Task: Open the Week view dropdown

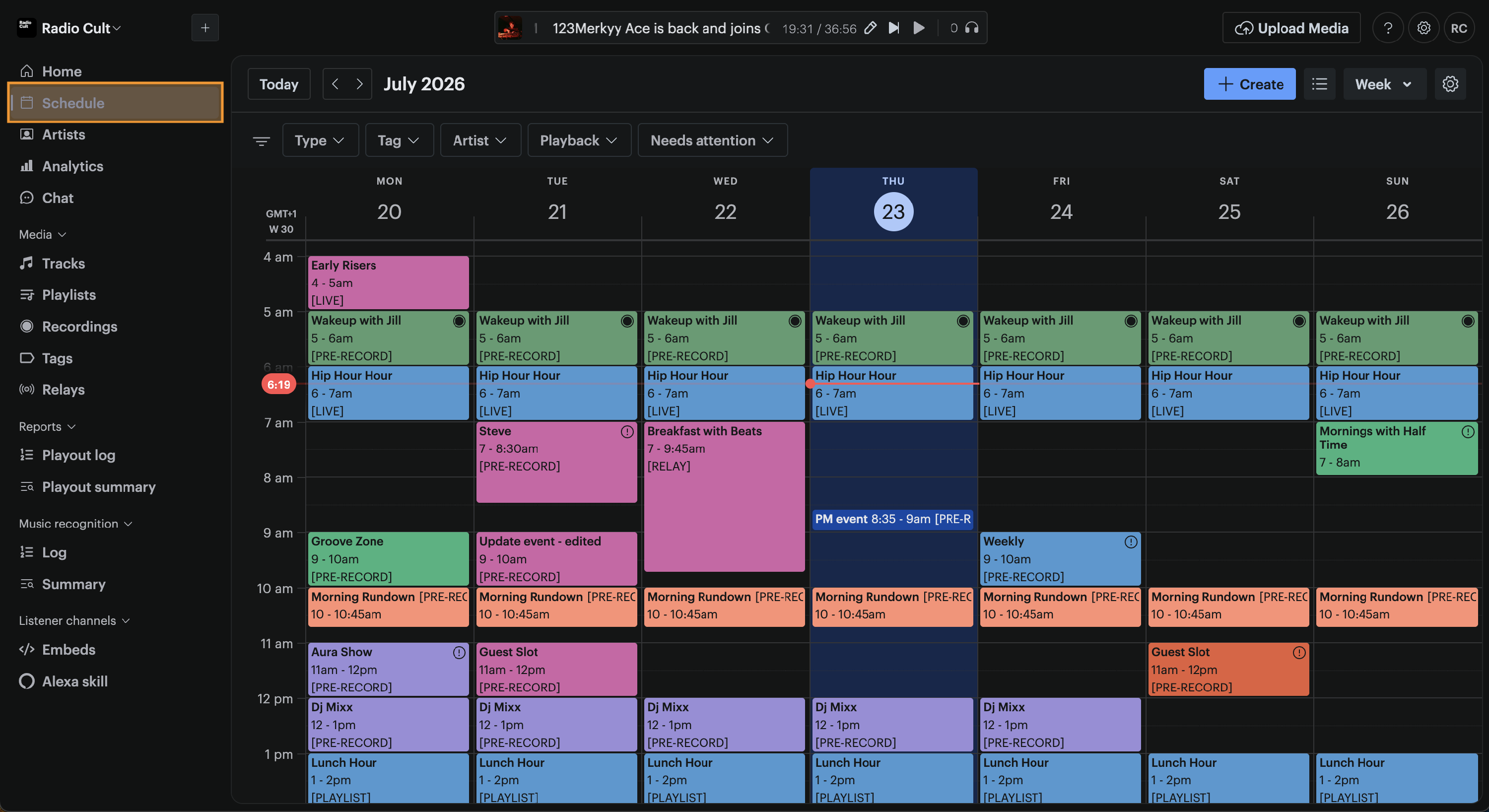Action: (x=1384, y=84)
